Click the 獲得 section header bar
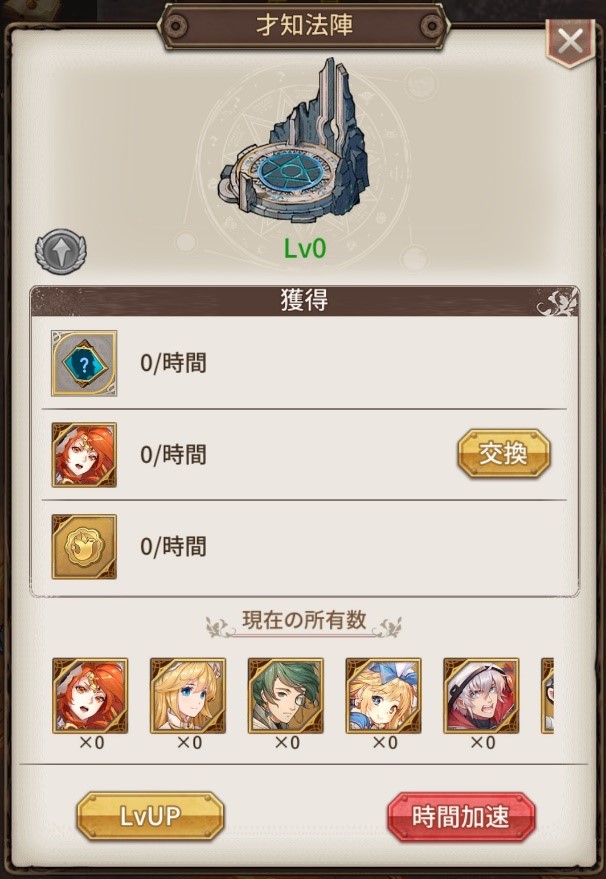This screenshot has height=879, width=606. point(304,301)
